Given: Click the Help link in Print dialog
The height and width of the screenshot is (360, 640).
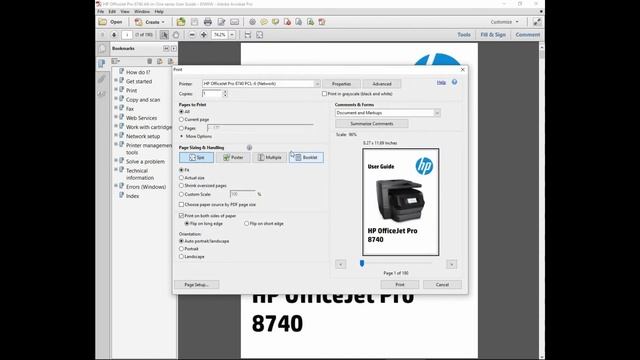Looking at the screenshot, I should (441, 82).
